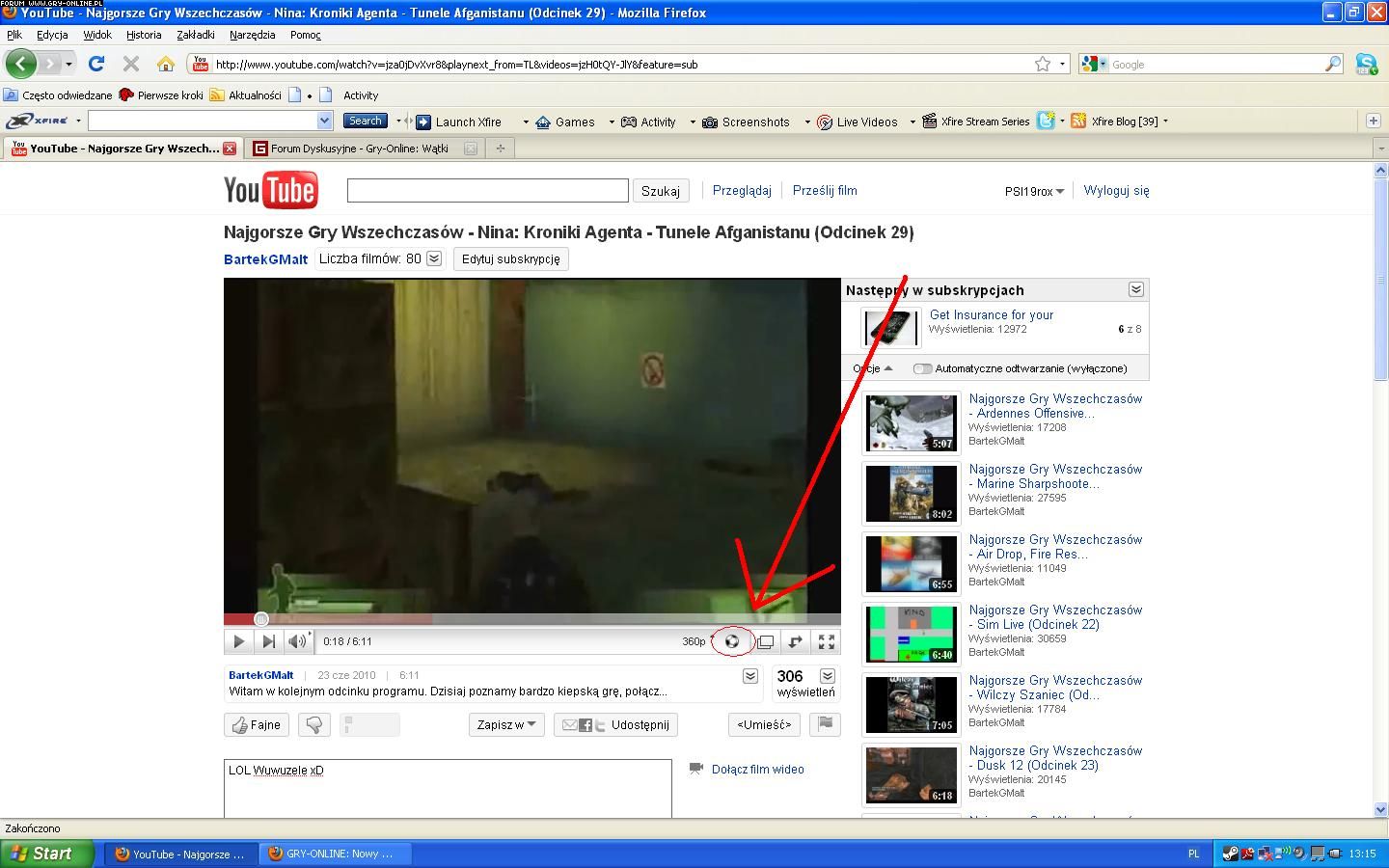This screenshot has width=1389, height=868.
Task: Open the Xfire search box dropdown arrow
Action: 324,121
